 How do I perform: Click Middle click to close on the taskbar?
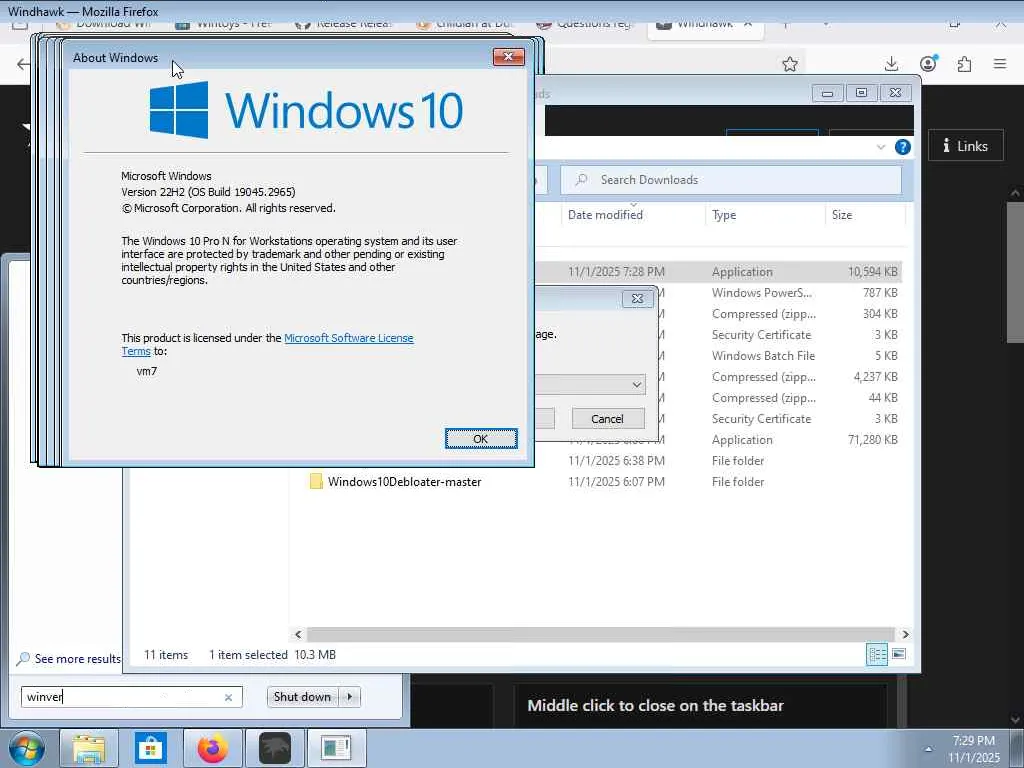coord(655,705)
